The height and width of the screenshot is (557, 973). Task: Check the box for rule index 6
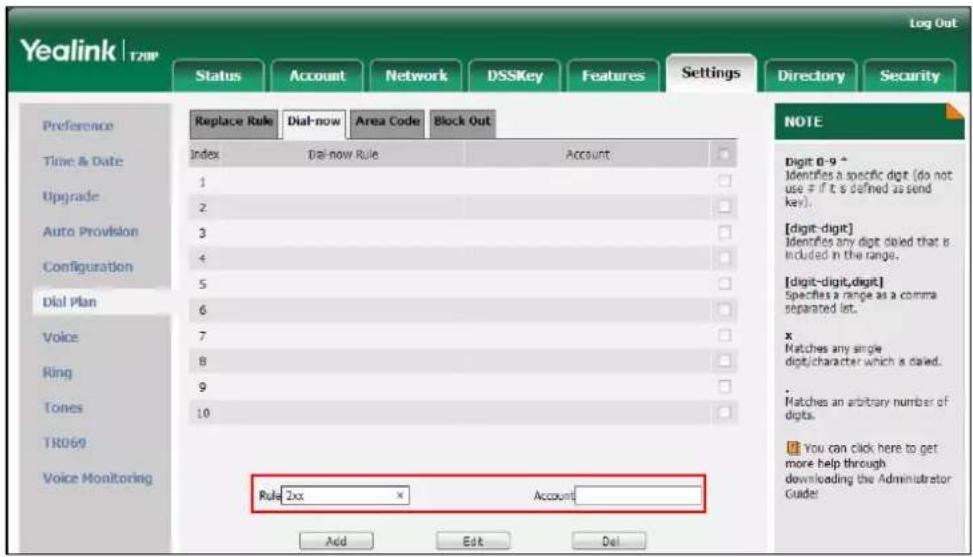click(724, 310)
